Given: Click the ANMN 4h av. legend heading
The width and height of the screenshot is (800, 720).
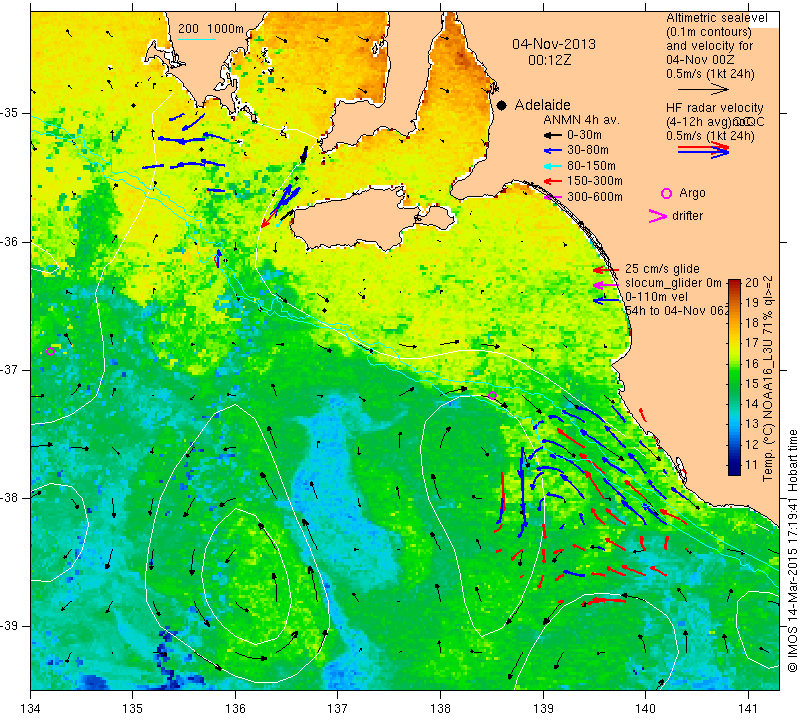Looking at the screenshot, I should pyautogui.click(x=581, y=120).
